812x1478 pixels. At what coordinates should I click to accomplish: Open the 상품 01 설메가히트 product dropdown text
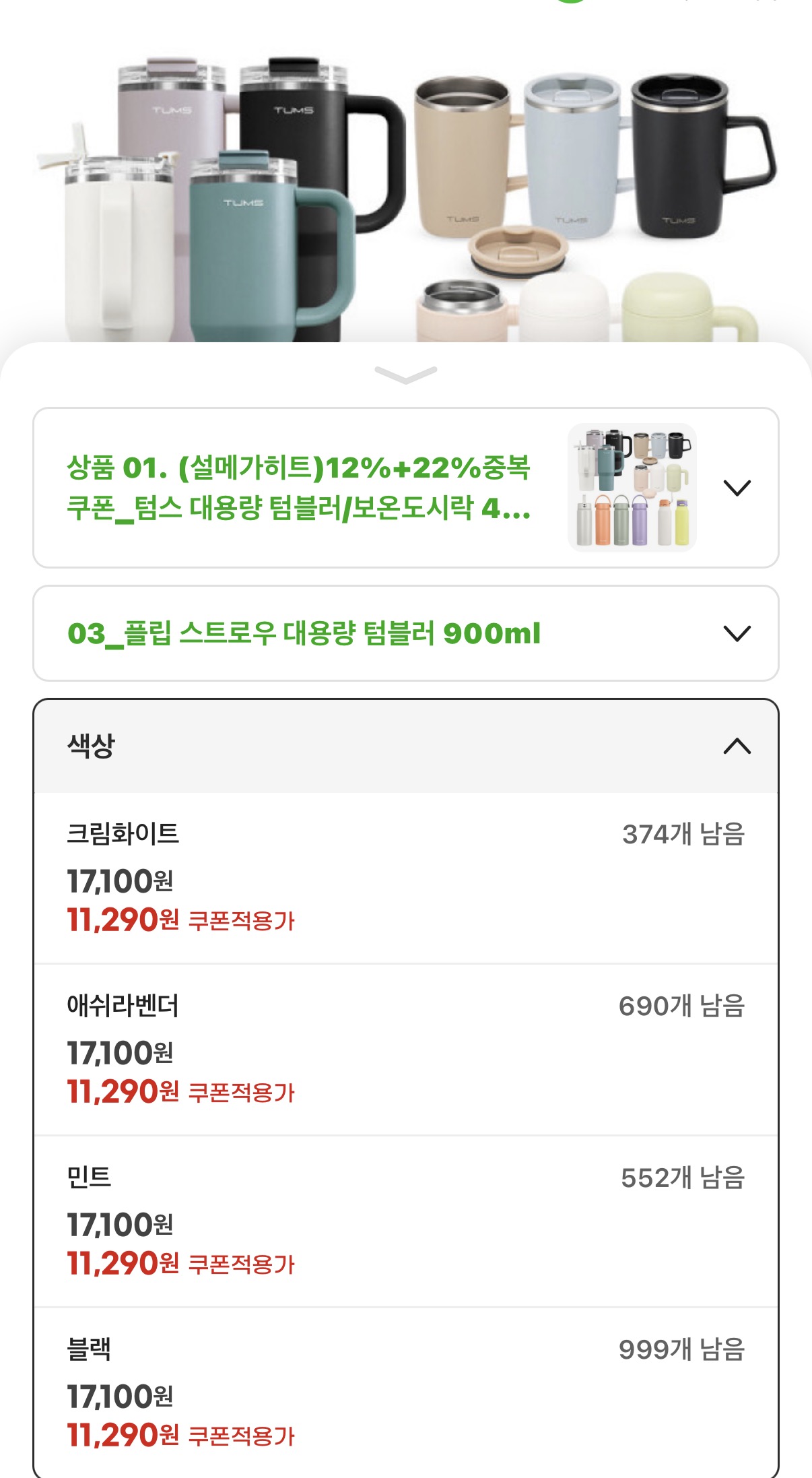pos(298,488)
